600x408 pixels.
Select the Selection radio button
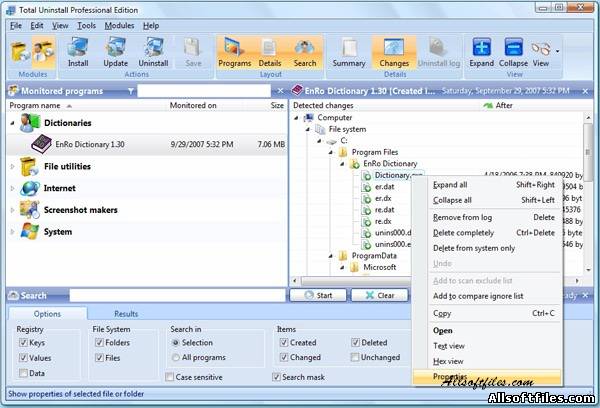[175, 343]
